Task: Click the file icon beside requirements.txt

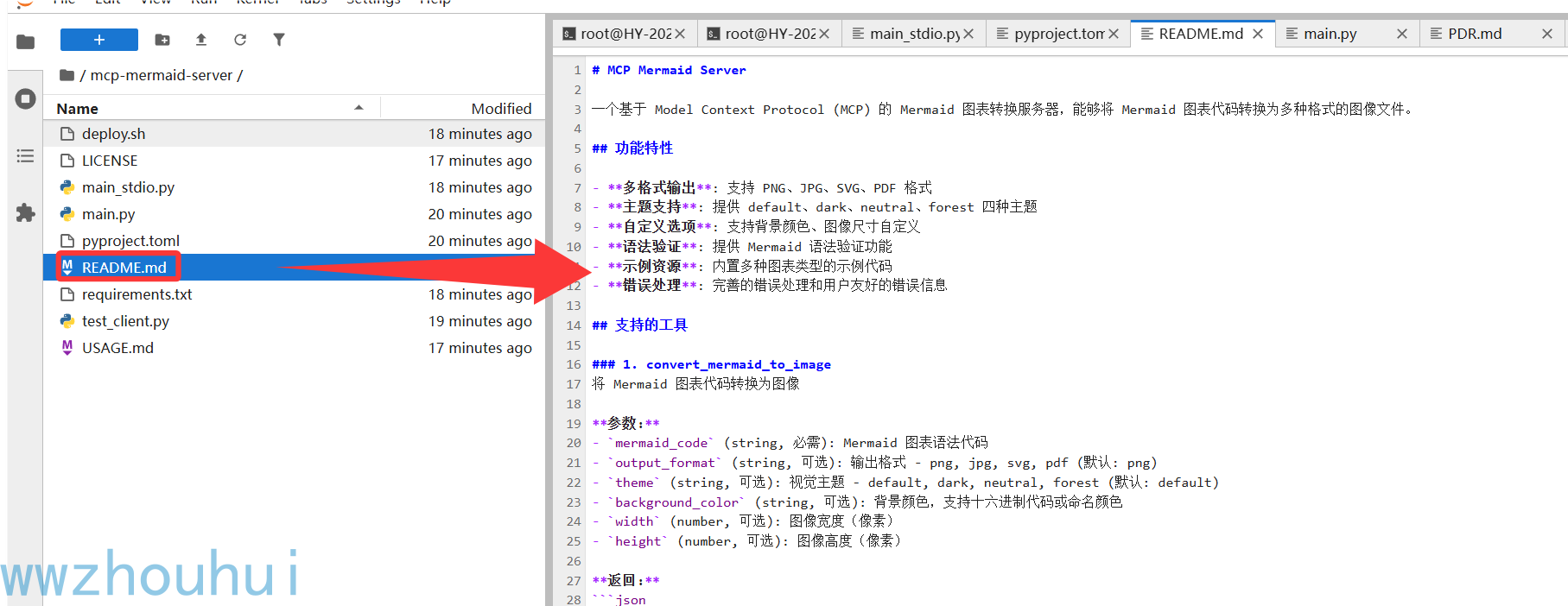Action: [67, 294]
